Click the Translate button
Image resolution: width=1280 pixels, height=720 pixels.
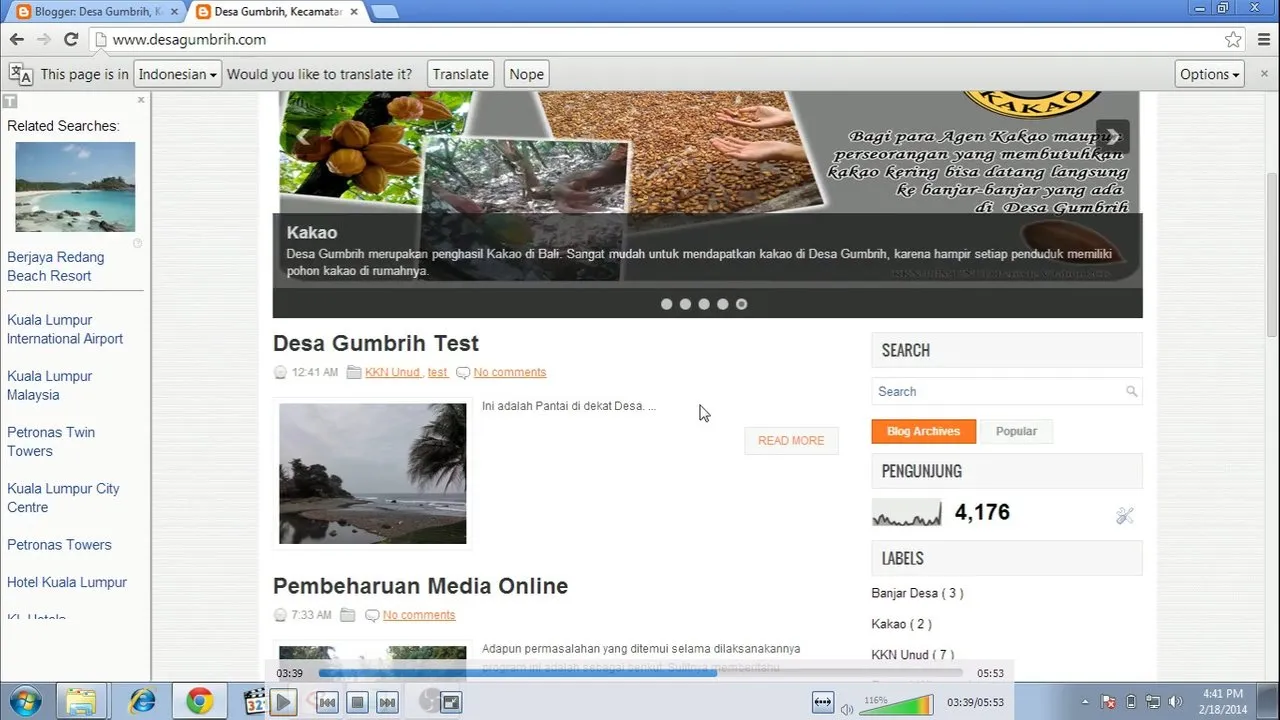point(461,74)
